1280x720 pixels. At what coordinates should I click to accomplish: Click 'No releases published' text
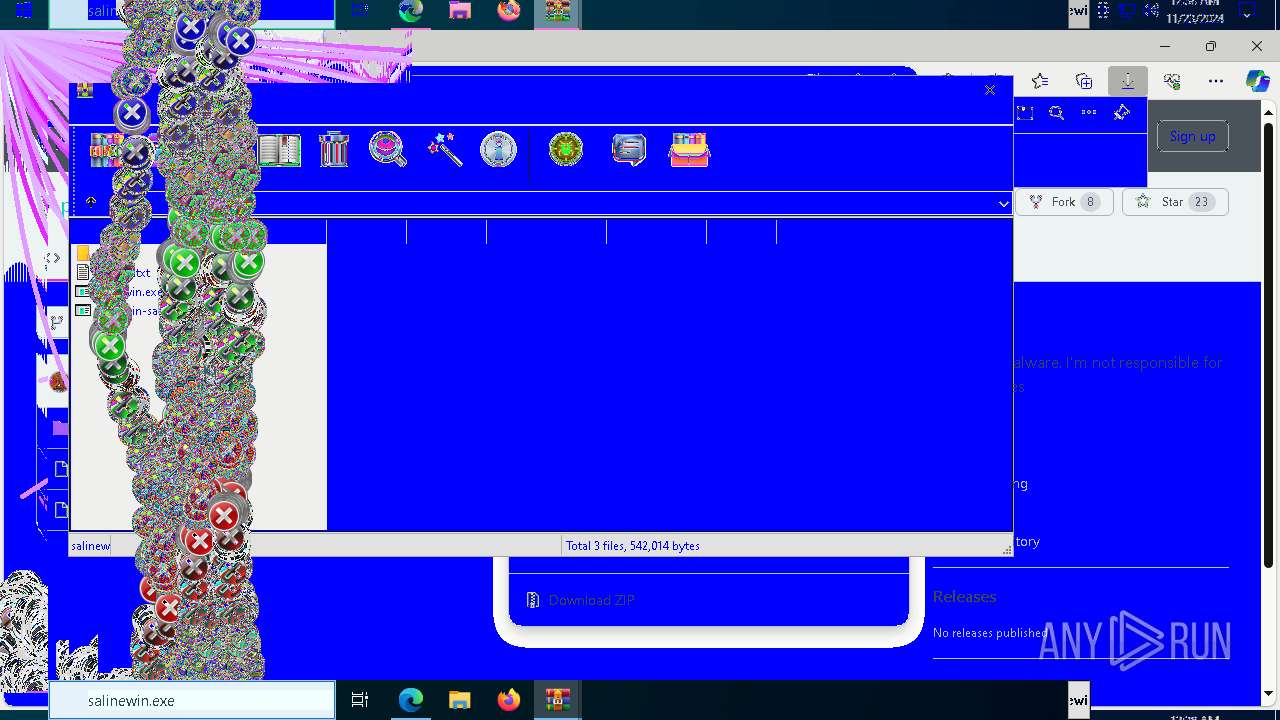coord(990,633)
